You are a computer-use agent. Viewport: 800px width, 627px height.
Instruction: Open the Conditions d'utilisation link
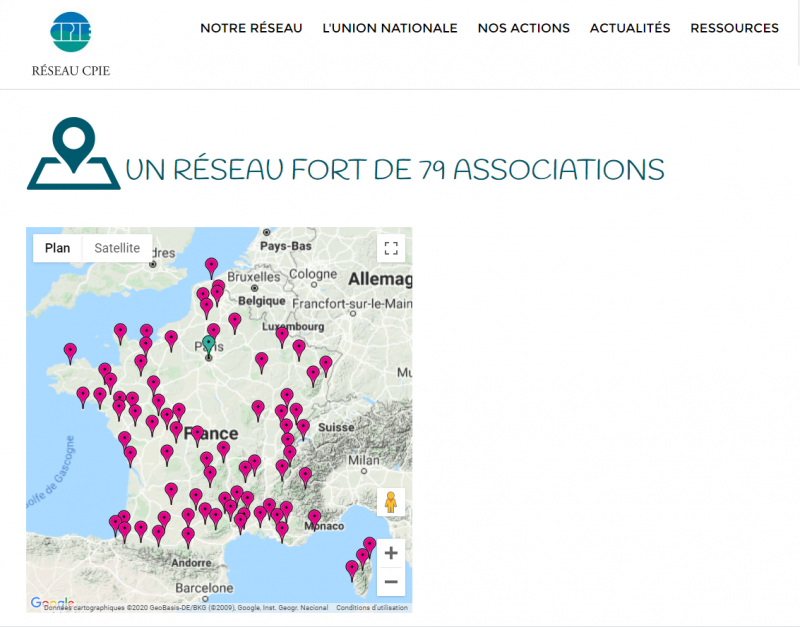372,607
